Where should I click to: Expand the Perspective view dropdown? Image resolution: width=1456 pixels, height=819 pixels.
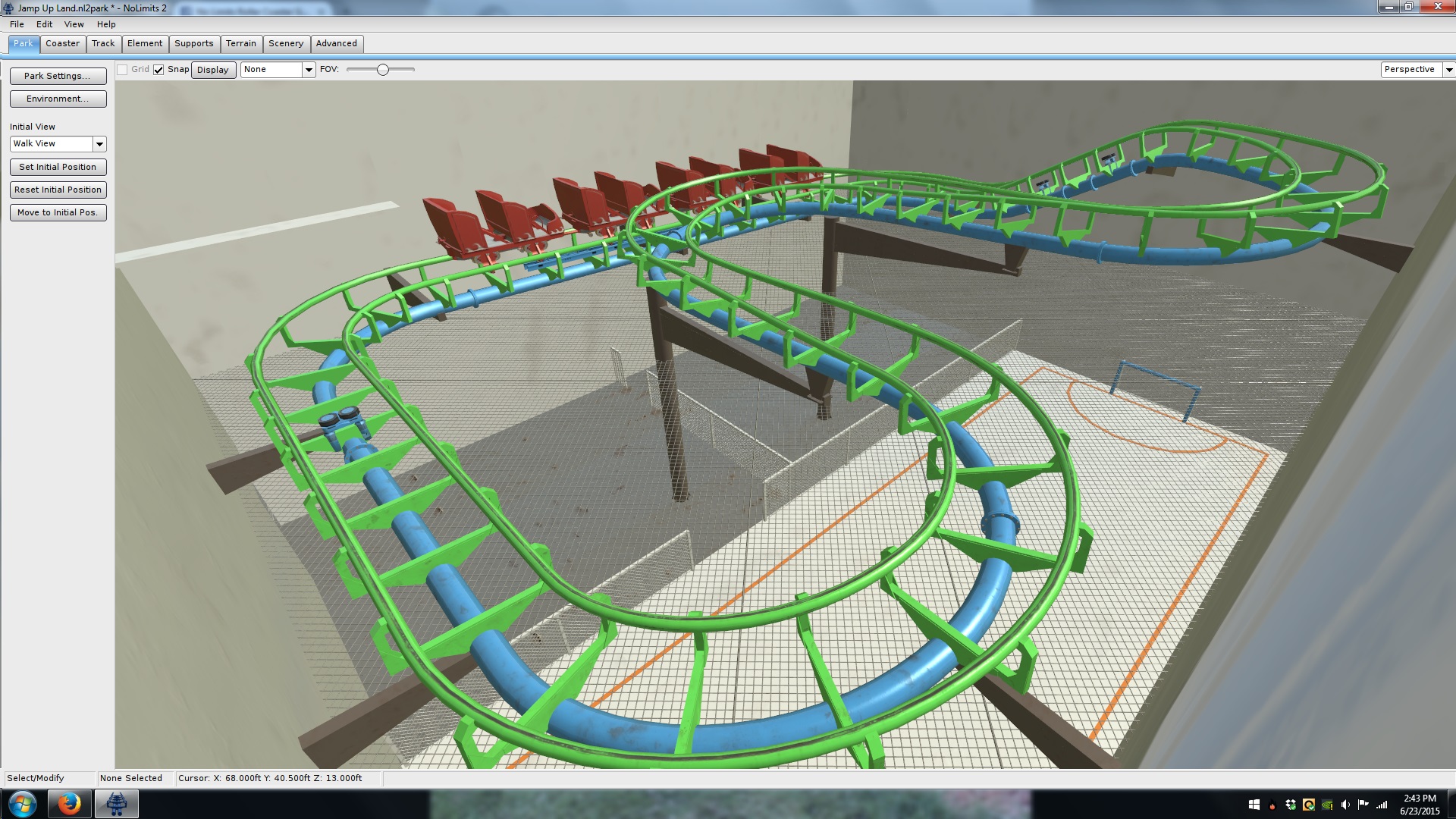1448,70
